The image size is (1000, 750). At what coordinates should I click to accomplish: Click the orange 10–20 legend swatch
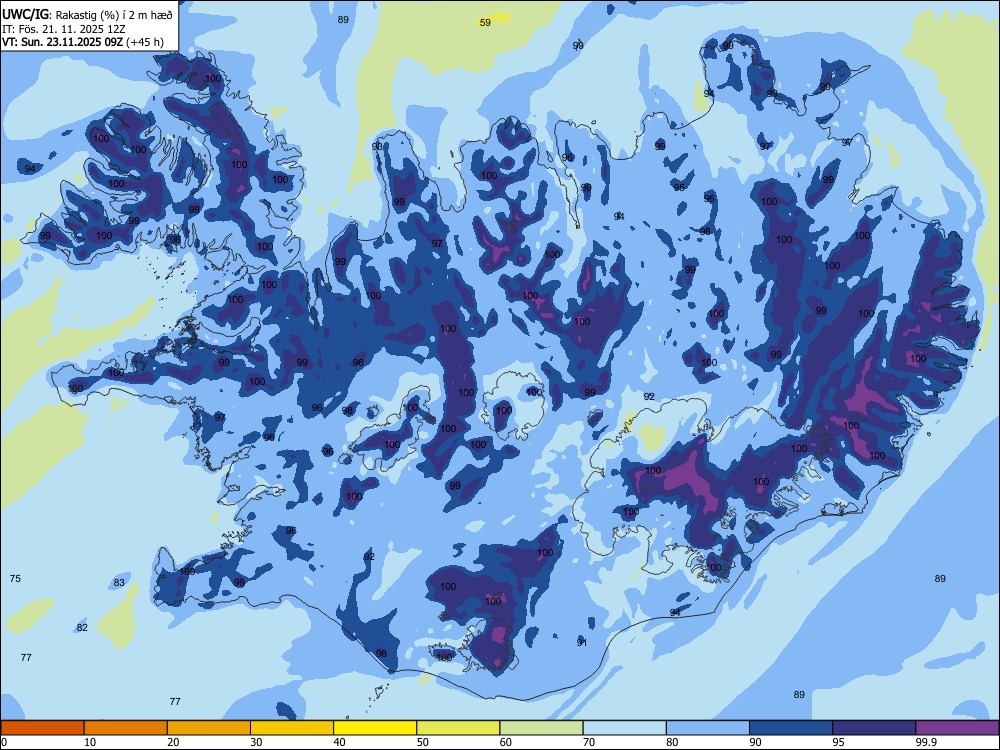[x=126, y=728]
